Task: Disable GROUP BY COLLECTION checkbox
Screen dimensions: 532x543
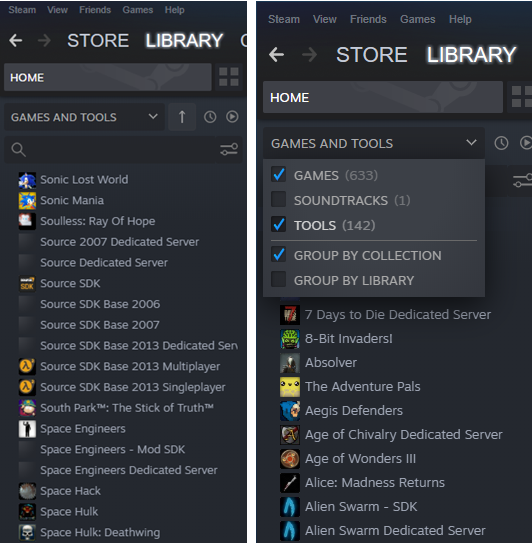Action: pos(278,255)
